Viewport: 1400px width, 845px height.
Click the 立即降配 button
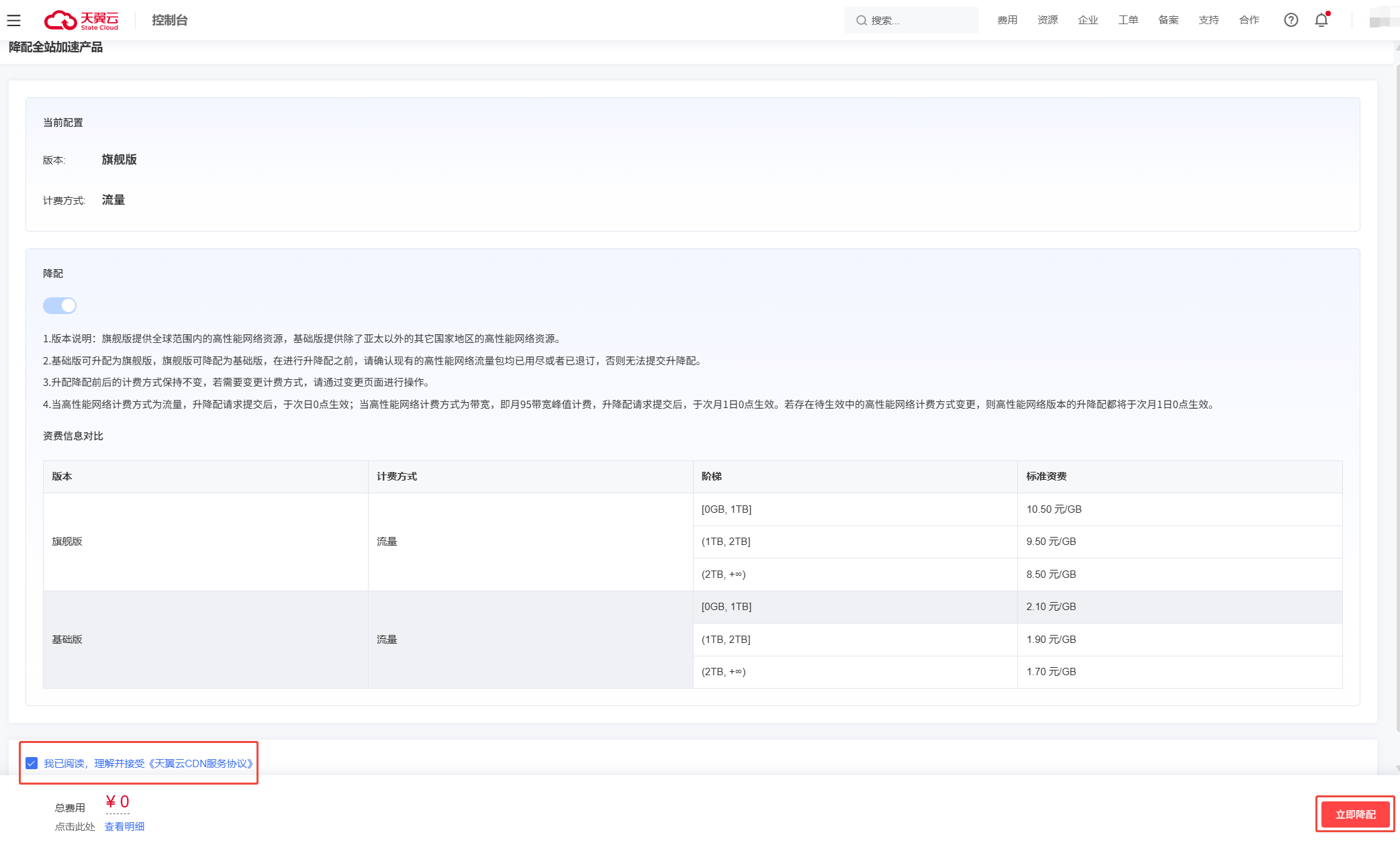(x=1355, y=814)
